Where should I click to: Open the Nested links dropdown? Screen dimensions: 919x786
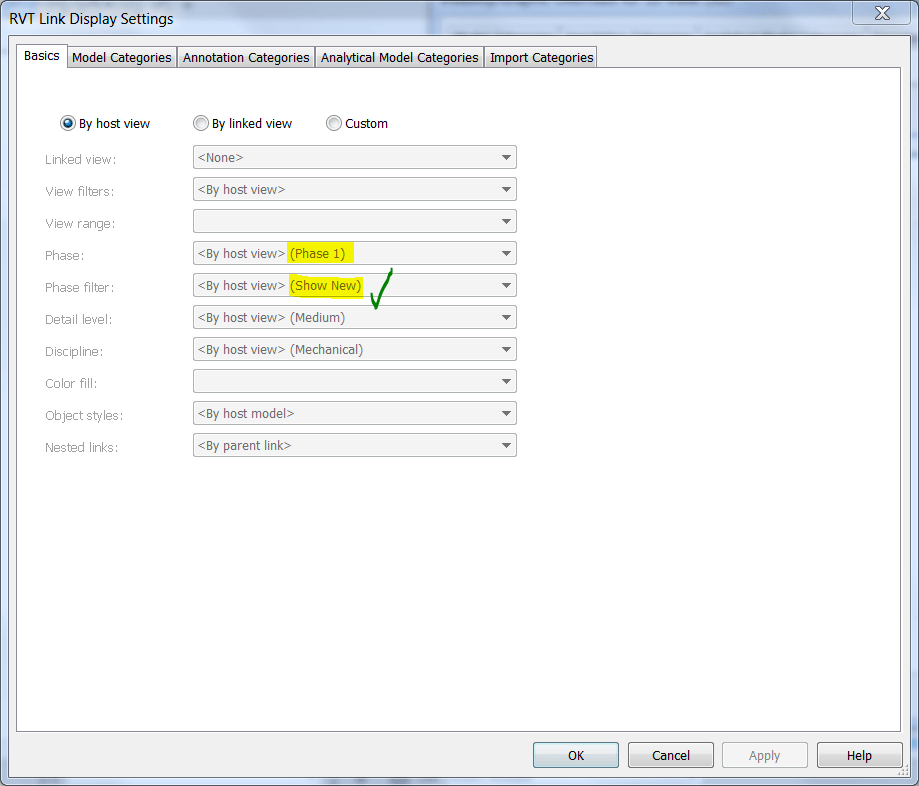point(506,445)
